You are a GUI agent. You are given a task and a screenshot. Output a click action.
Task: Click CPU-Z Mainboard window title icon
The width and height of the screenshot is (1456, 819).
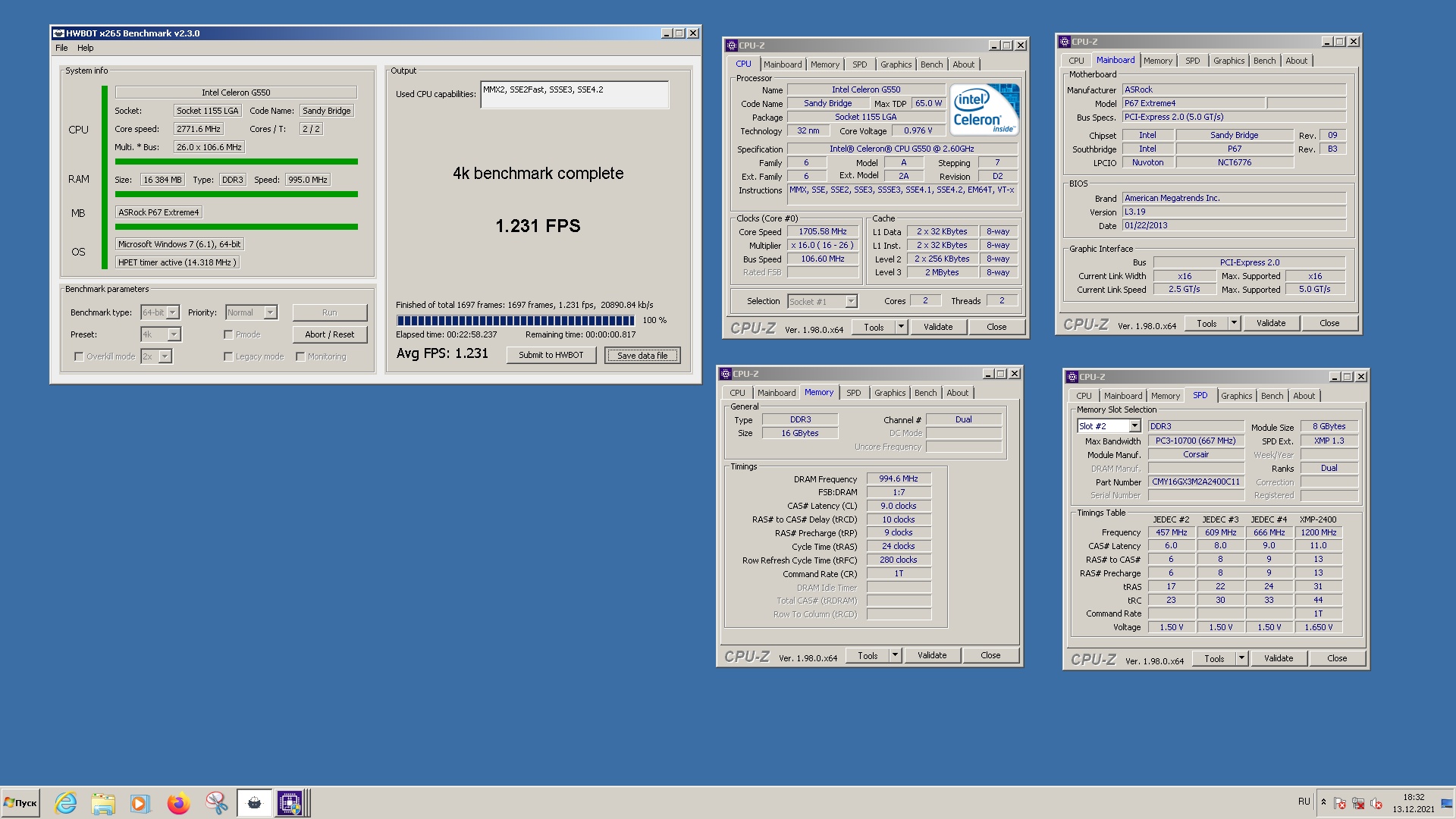(1065, 42)
